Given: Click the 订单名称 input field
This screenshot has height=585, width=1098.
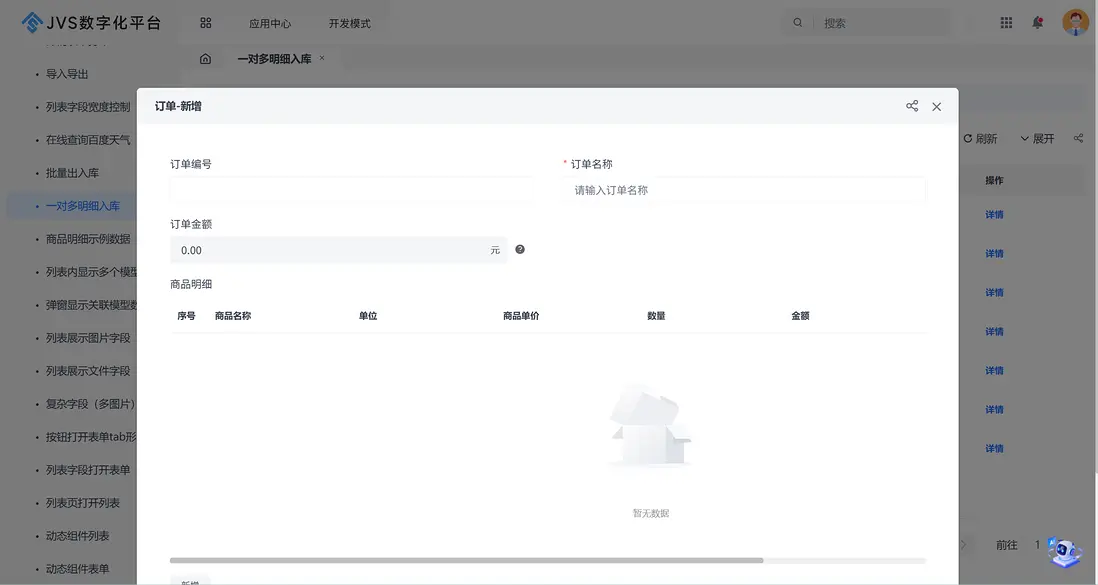Looking at the screenshot, I should click(744, 190).
